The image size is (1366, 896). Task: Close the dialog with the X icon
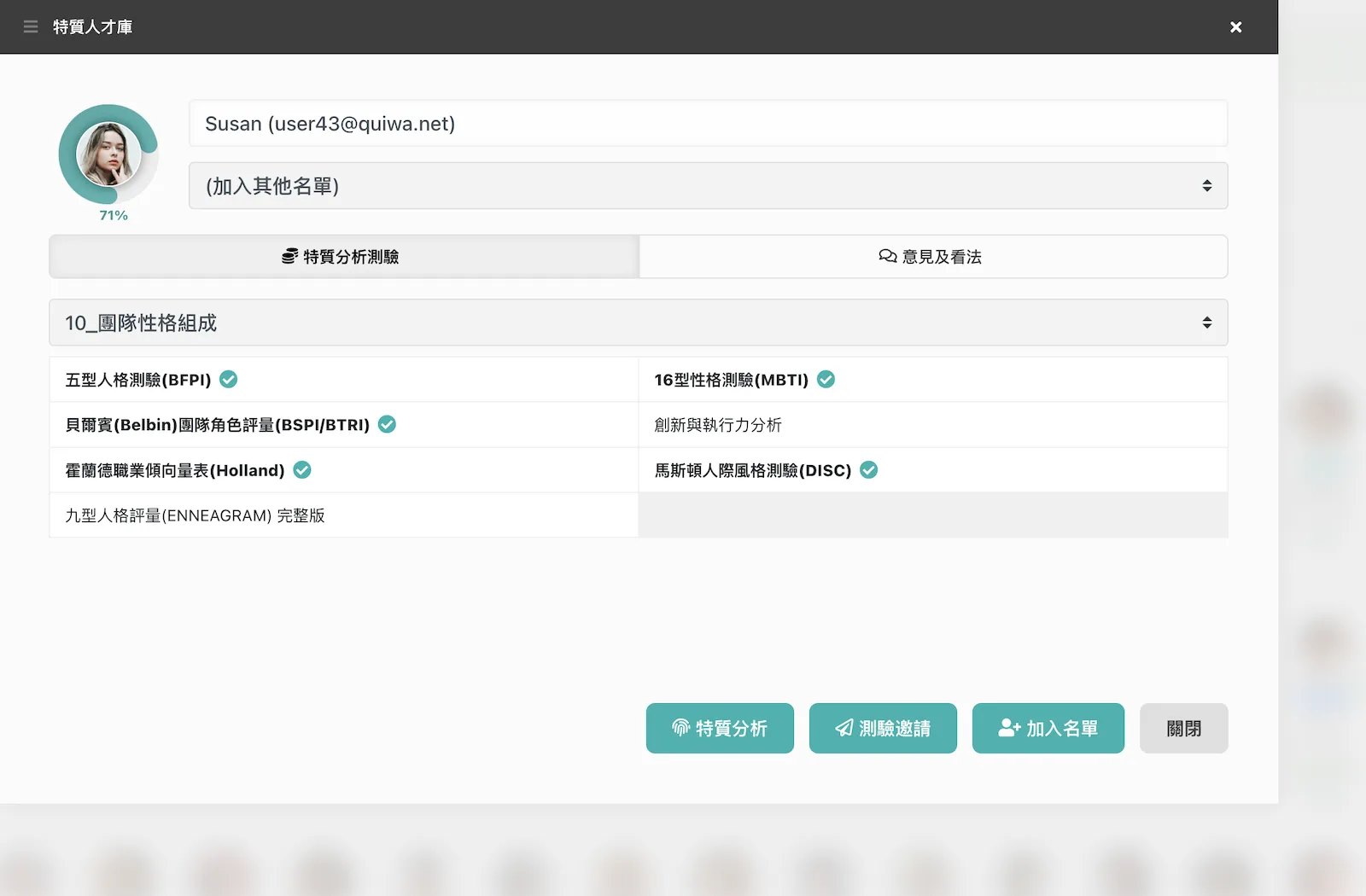[1235, 27]
